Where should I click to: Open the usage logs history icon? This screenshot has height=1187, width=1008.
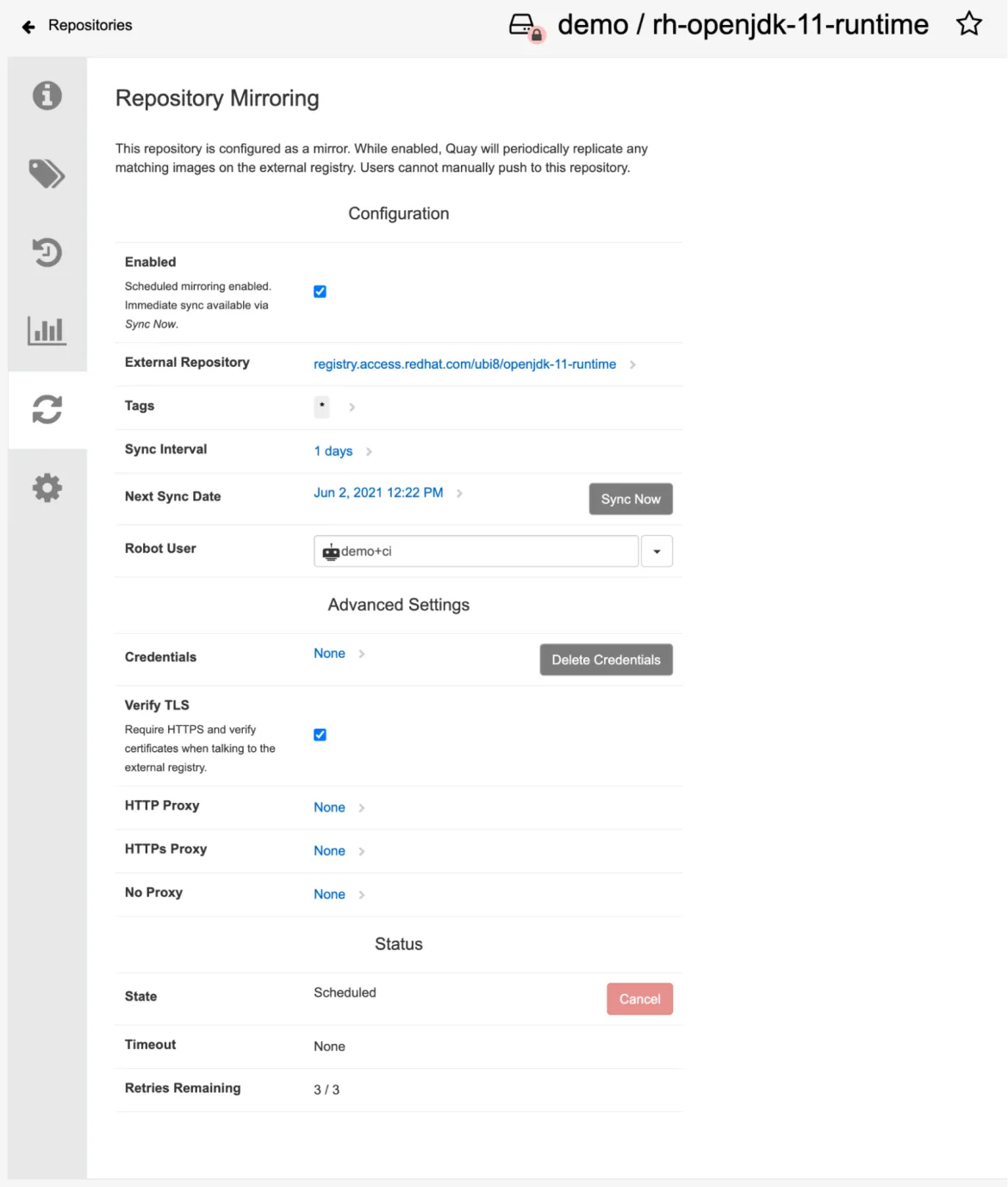(47, 252)
